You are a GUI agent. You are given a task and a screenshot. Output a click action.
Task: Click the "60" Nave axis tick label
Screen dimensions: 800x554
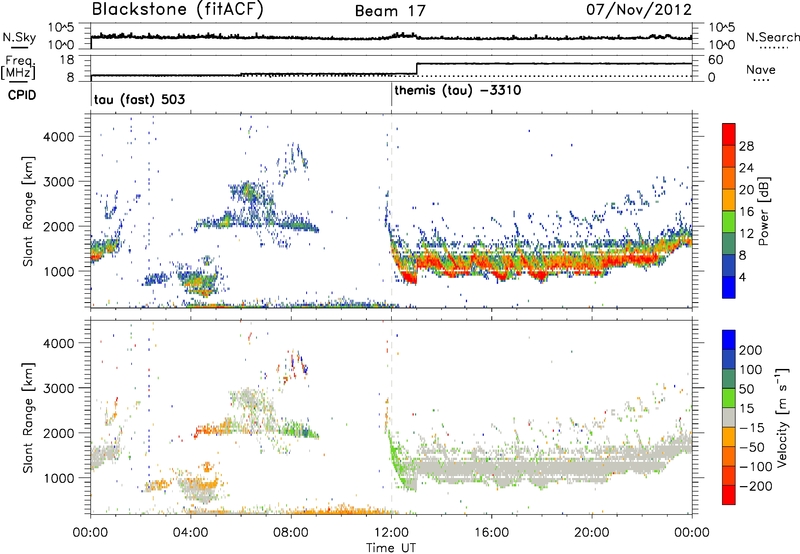click(x=715, y=60)
